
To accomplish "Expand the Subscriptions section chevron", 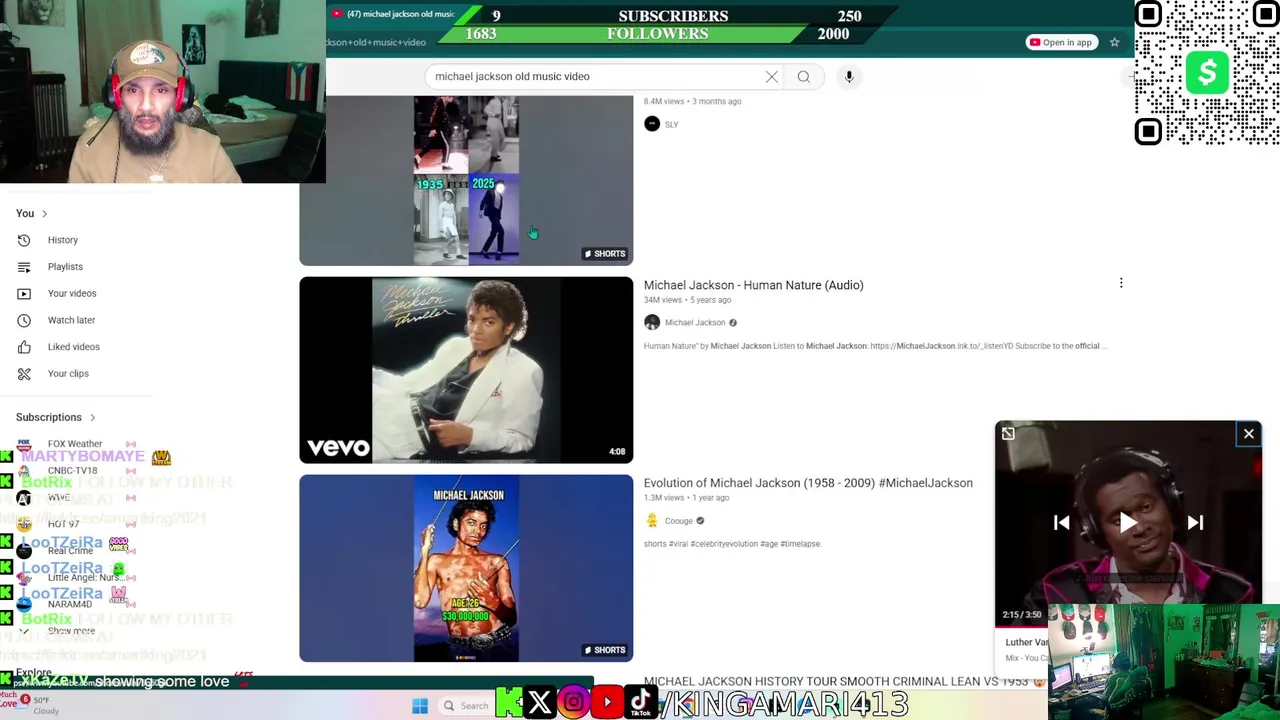I will tap(92, 417).
